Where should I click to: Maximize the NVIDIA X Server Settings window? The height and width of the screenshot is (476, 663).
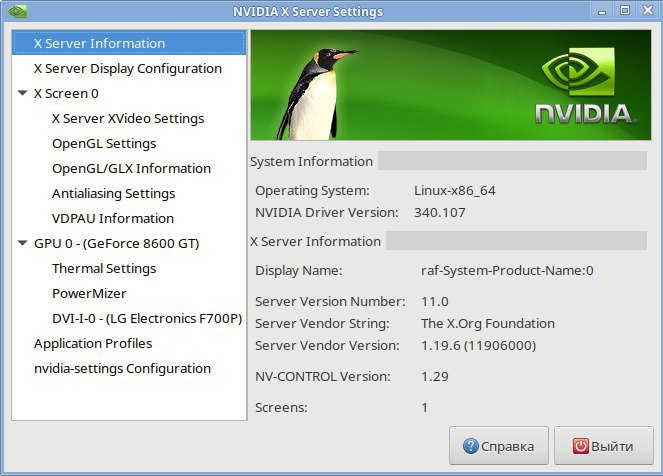point(625,11)
